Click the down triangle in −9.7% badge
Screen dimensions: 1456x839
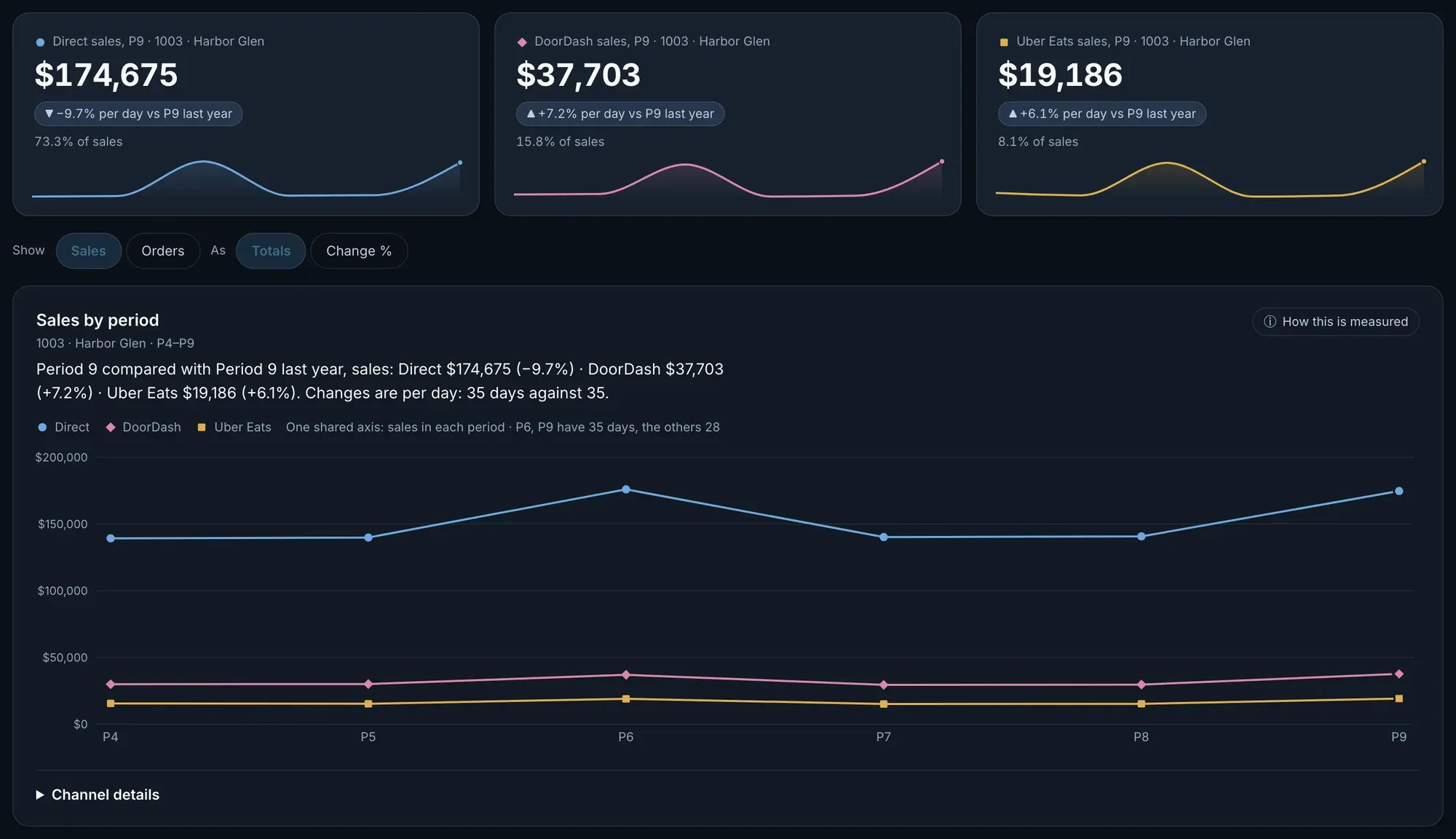pos(49,114)
